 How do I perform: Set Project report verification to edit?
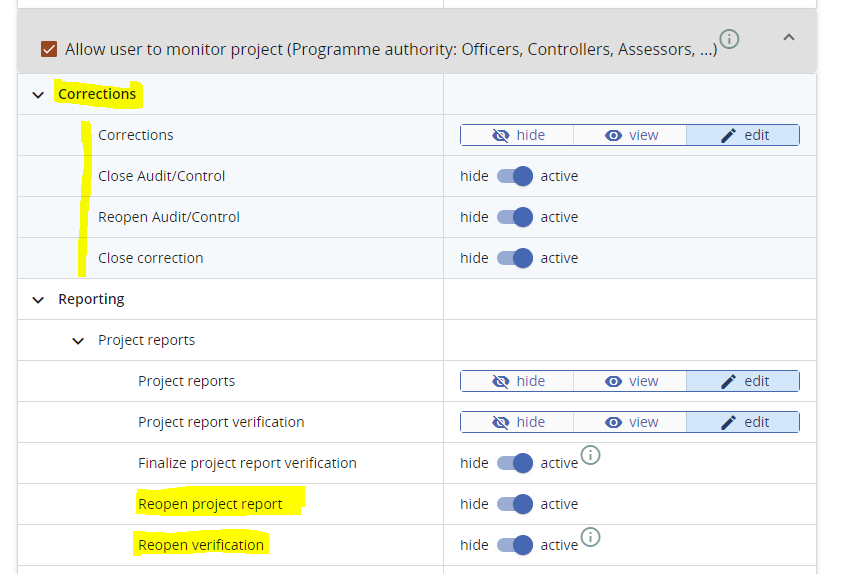coord(743,422)
